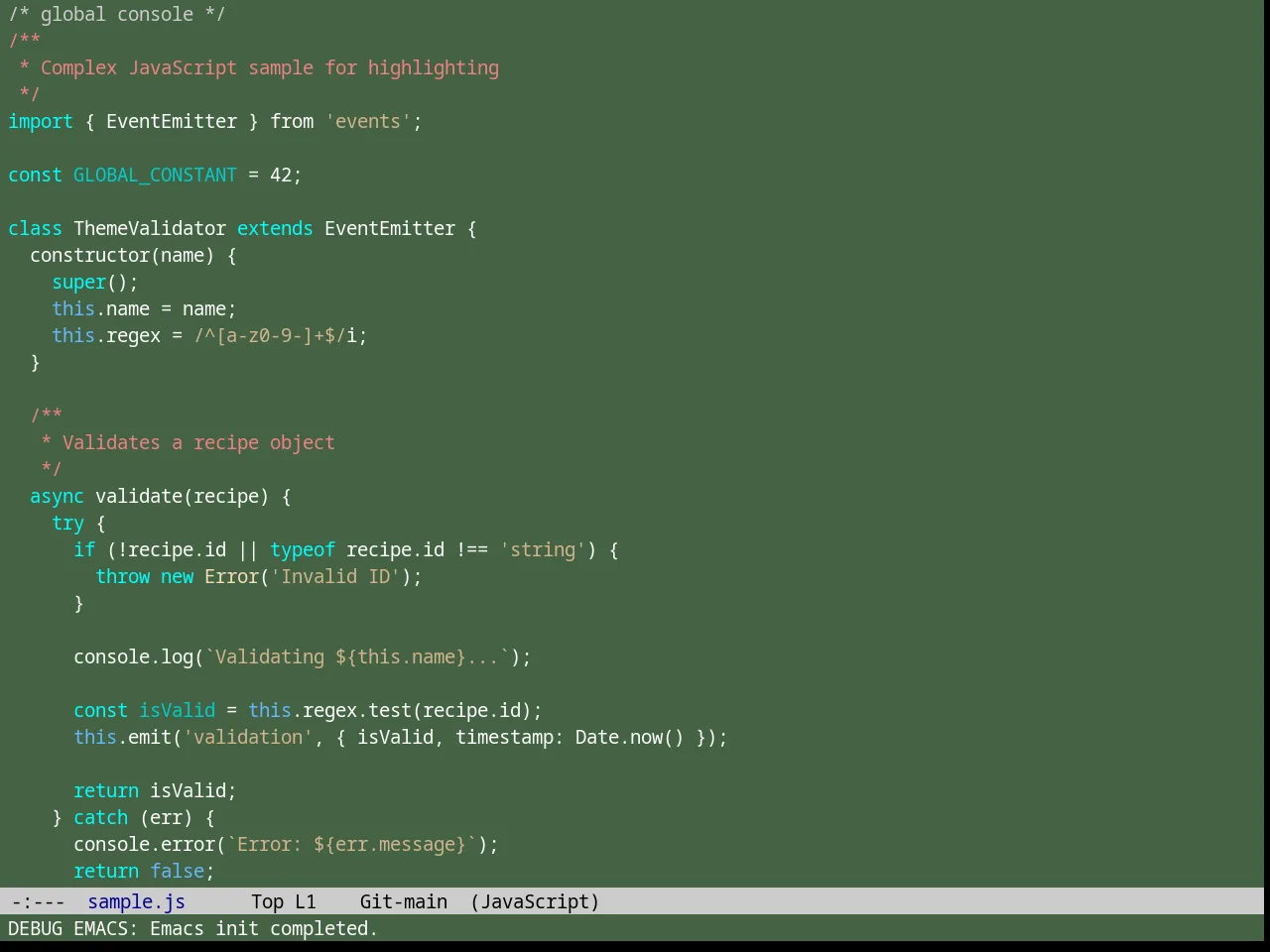Click the `Error: ${err.message}` template string
1270x952 pixels.
[351, 844]
